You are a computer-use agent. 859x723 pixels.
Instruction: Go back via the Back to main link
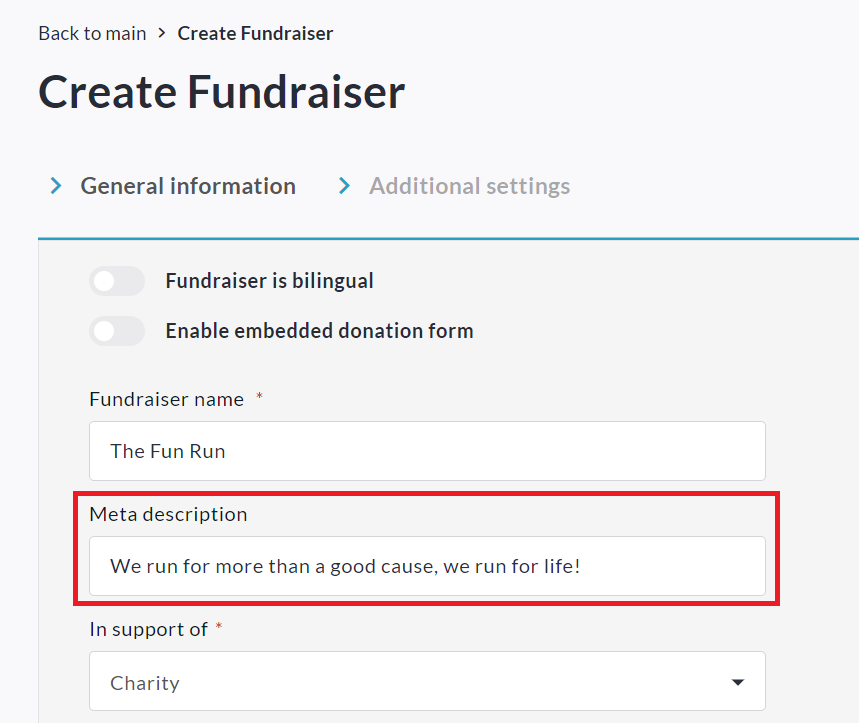[x=92, y=33]
